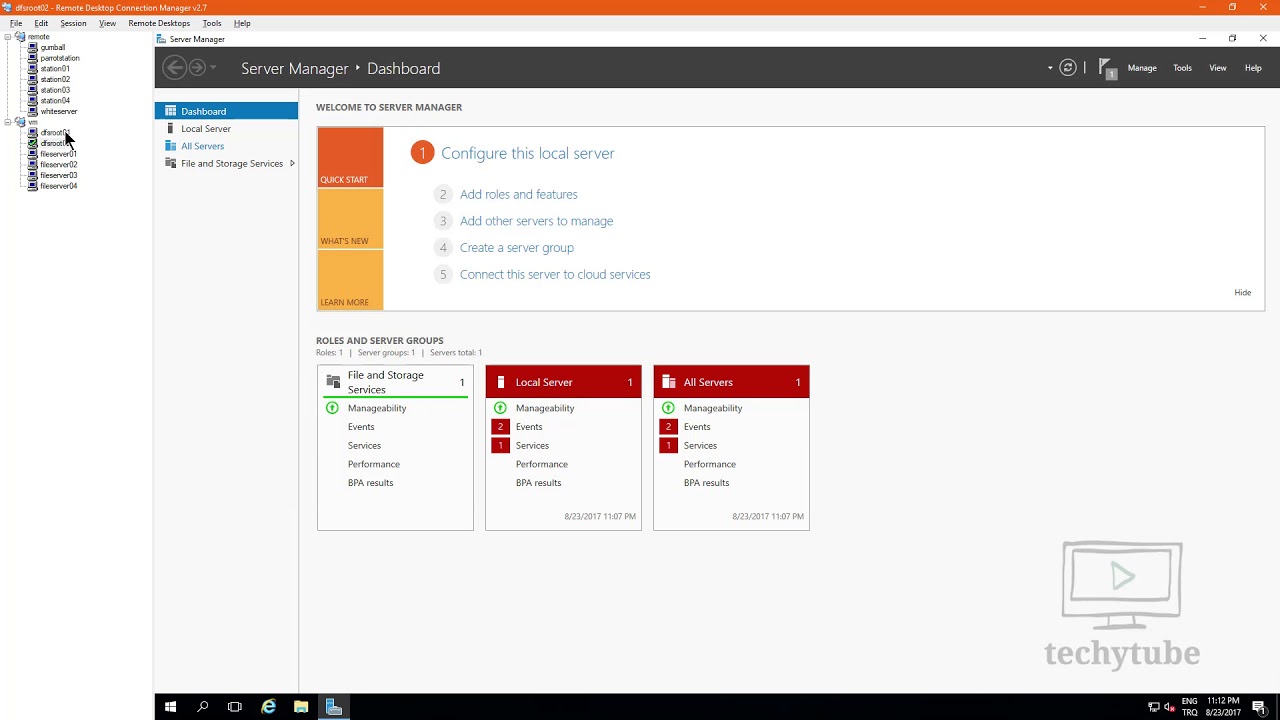Open Services in the File and Storage Services tile
1280x720 pixels.
[364, 445]
